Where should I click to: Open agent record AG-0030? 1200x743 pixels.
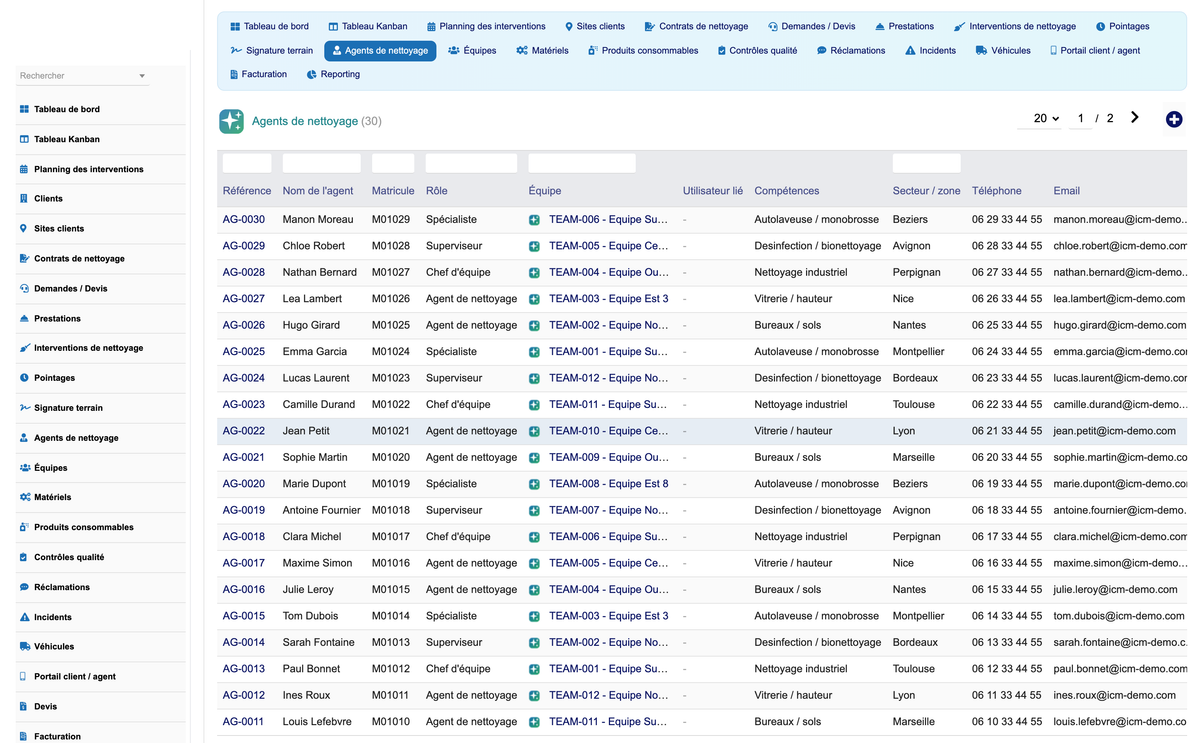(x=244, y=219)
